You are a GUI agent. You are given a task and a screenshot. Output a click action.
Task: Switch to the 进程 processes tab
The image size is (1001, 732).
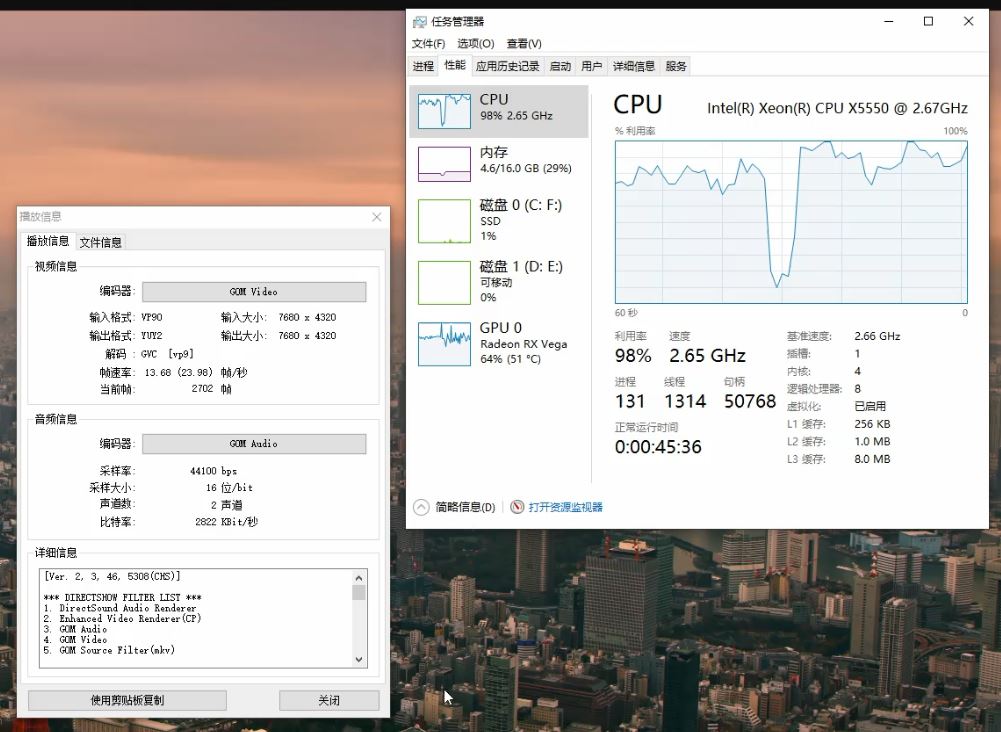tap(424, 66)
